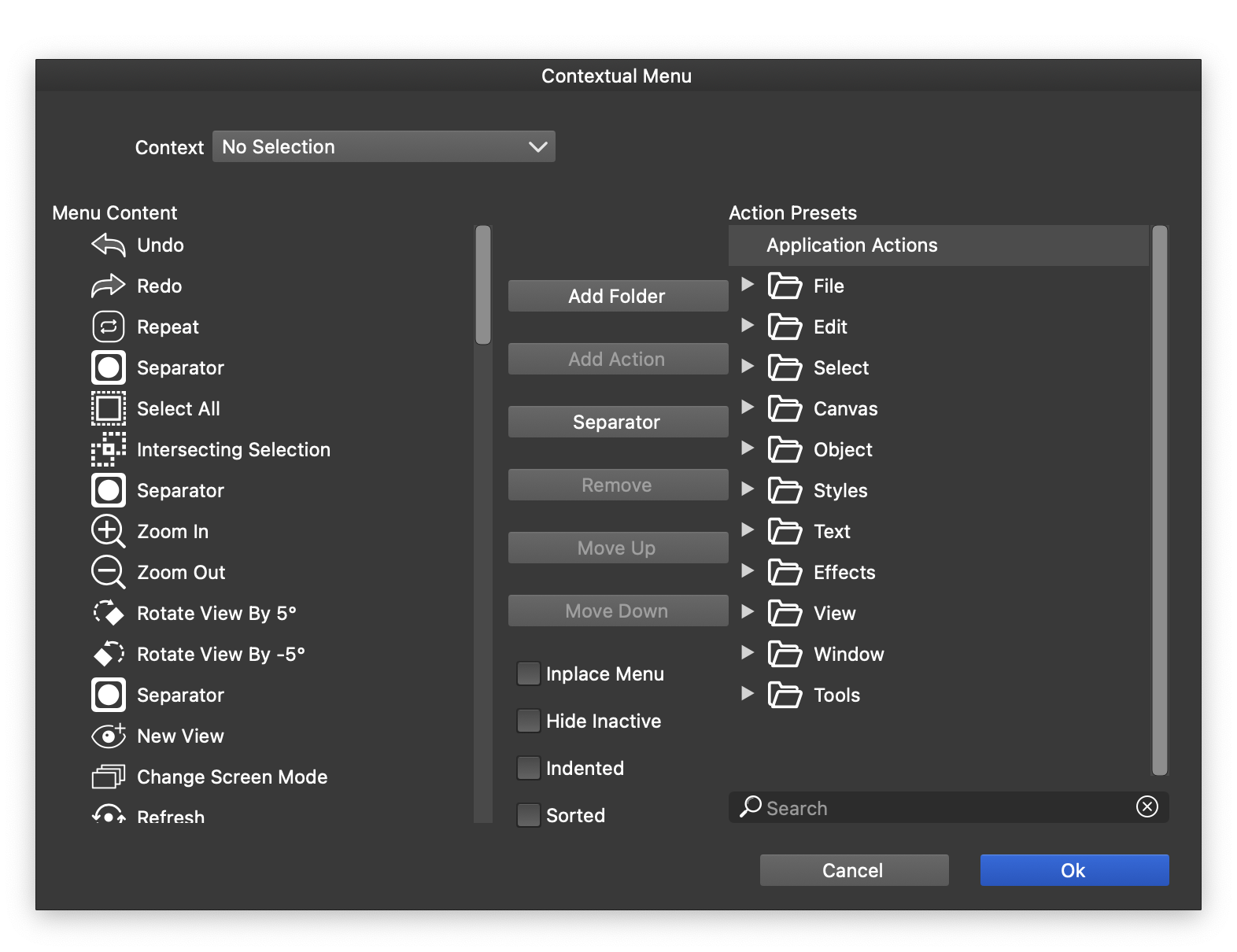Click the Repeat loop icon
The width and height of the screenshot is (1237, 952).
click(108, 327)
